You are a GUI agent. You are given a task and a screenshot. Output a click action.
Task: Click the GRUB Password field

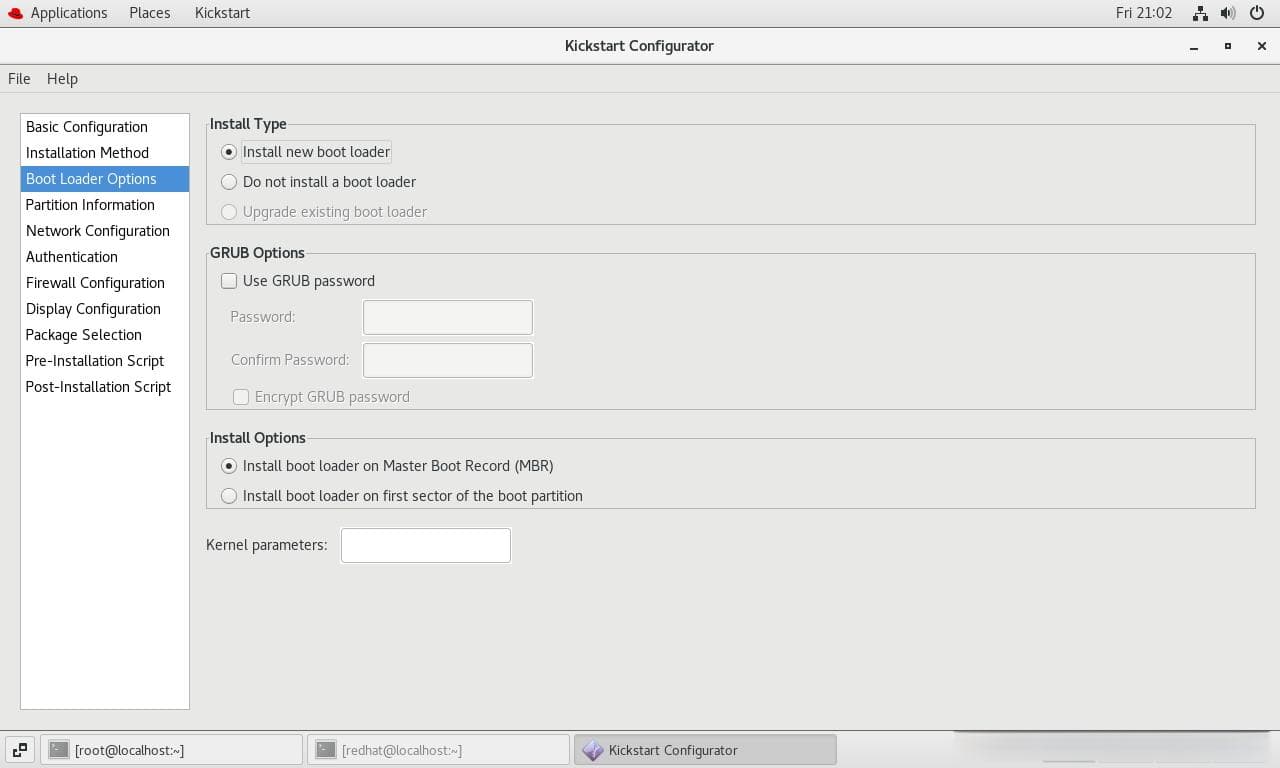(447, 317)
